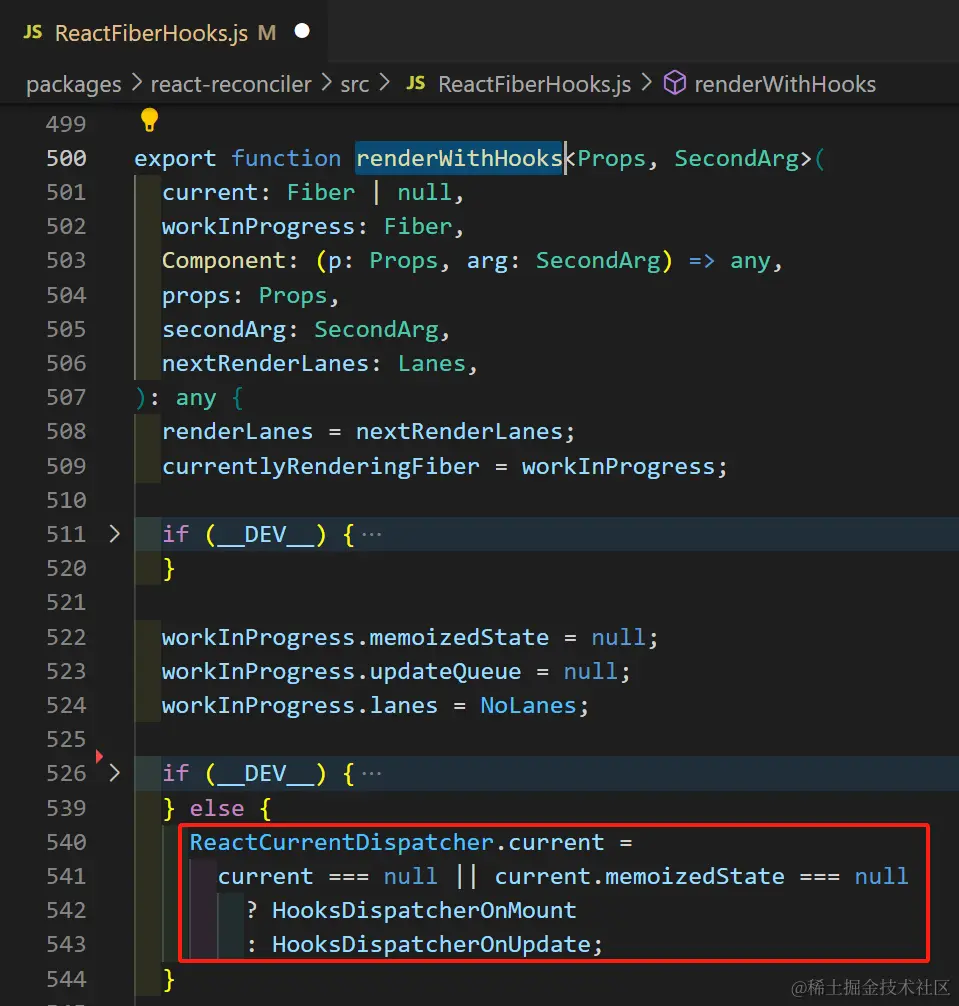Click ReactCurrentDispatcher on line 540
This screenshot has height=1006, width=959.
pyautogui.click(x=342, y=842)
